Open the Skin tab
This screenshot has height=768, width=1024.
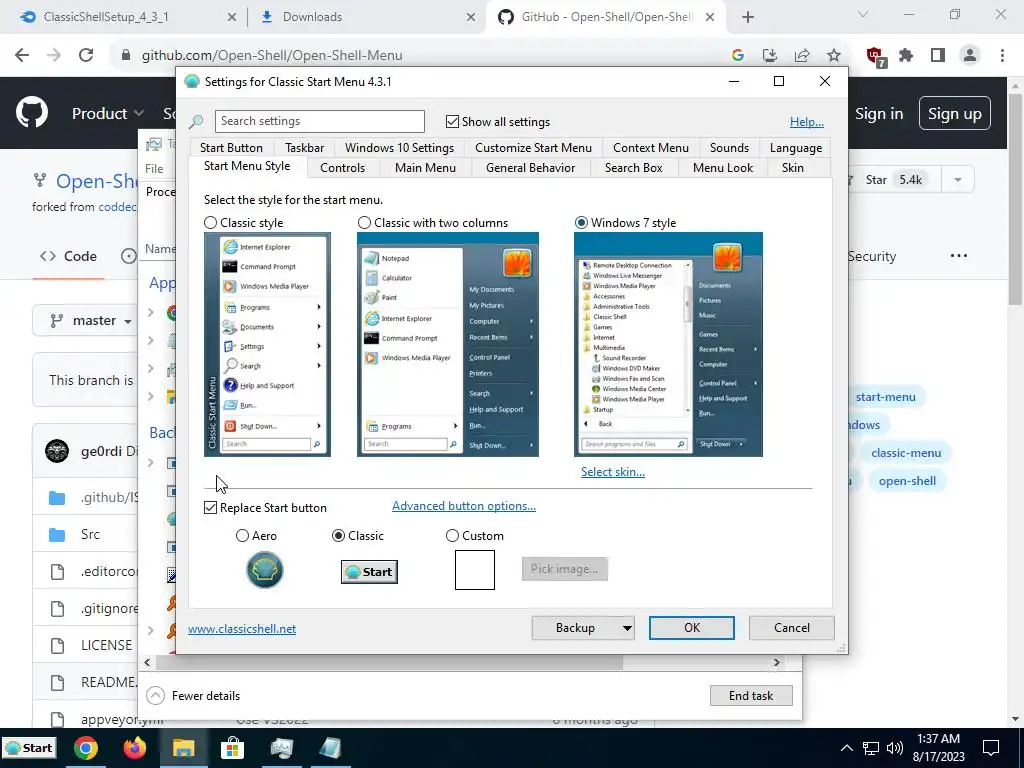(x=793, y=168)
